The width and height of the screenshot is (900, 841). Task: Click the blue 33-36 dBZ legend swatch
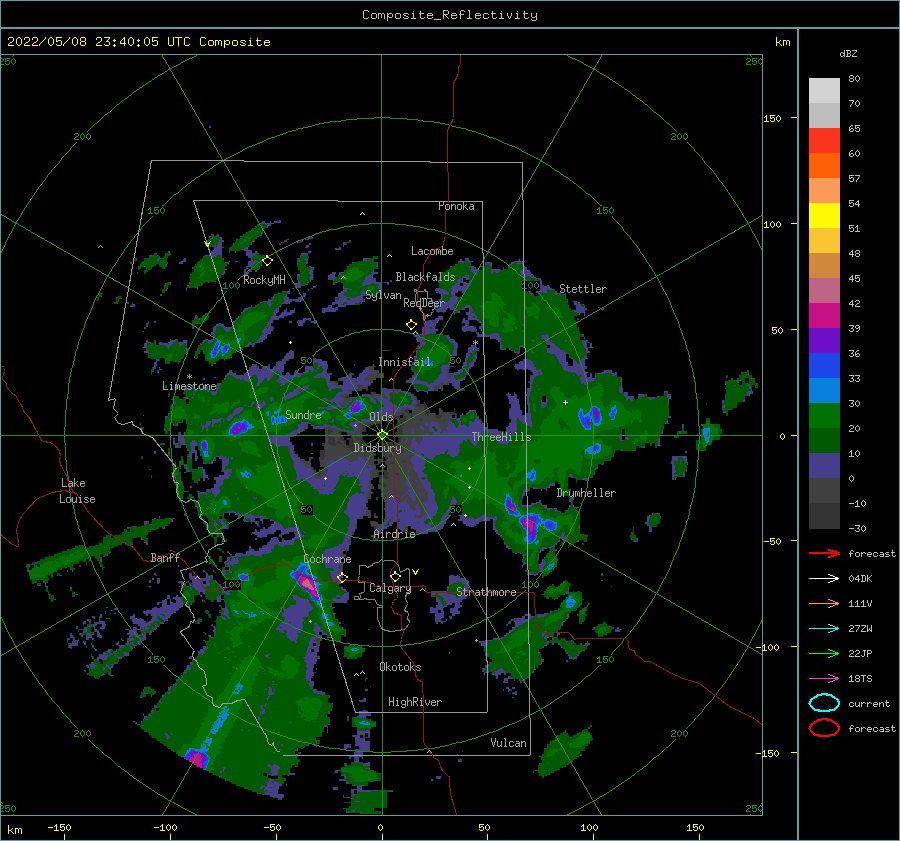pos(824,366)
